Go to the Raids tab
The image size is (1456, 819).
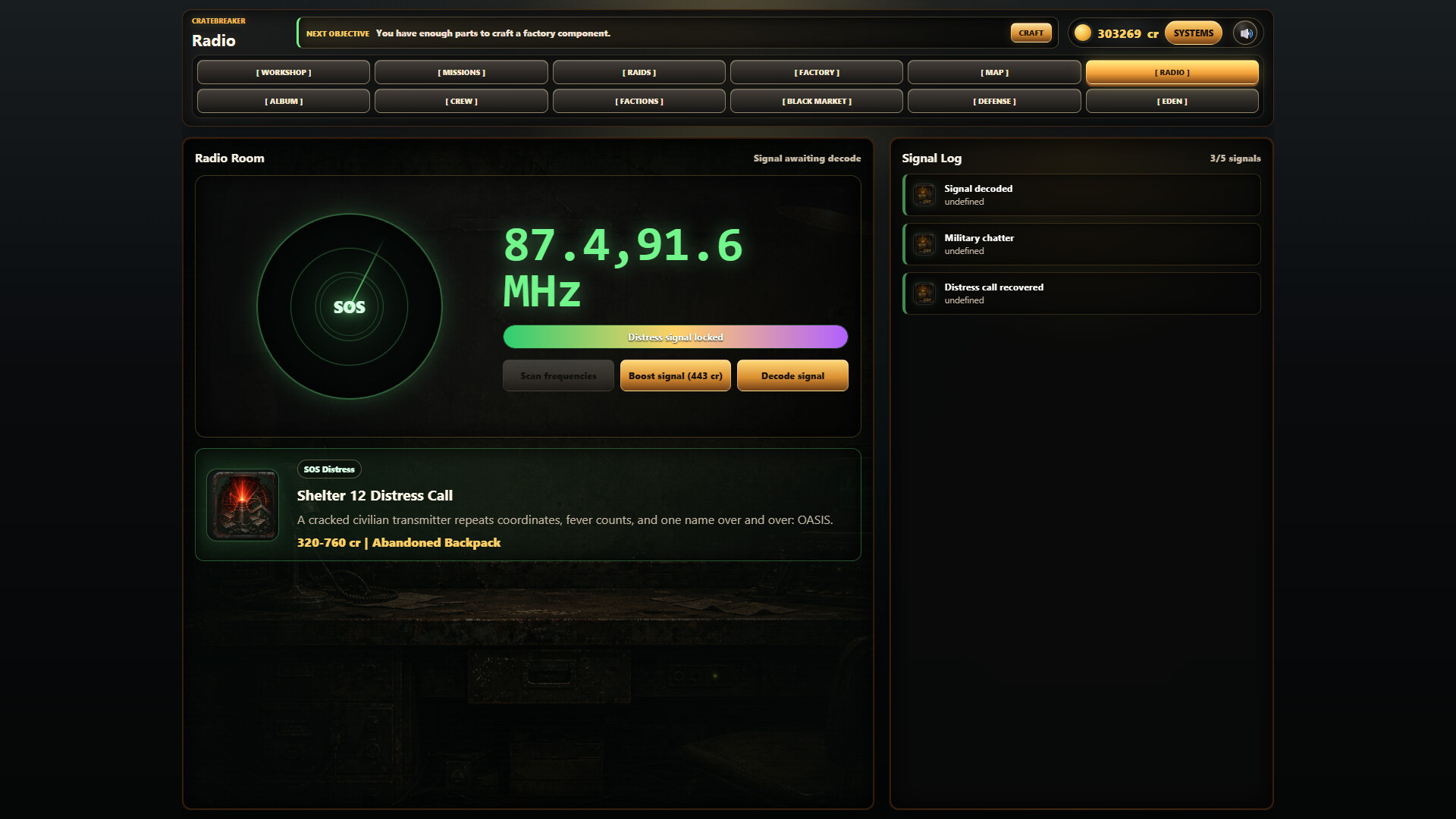(639, 73)
